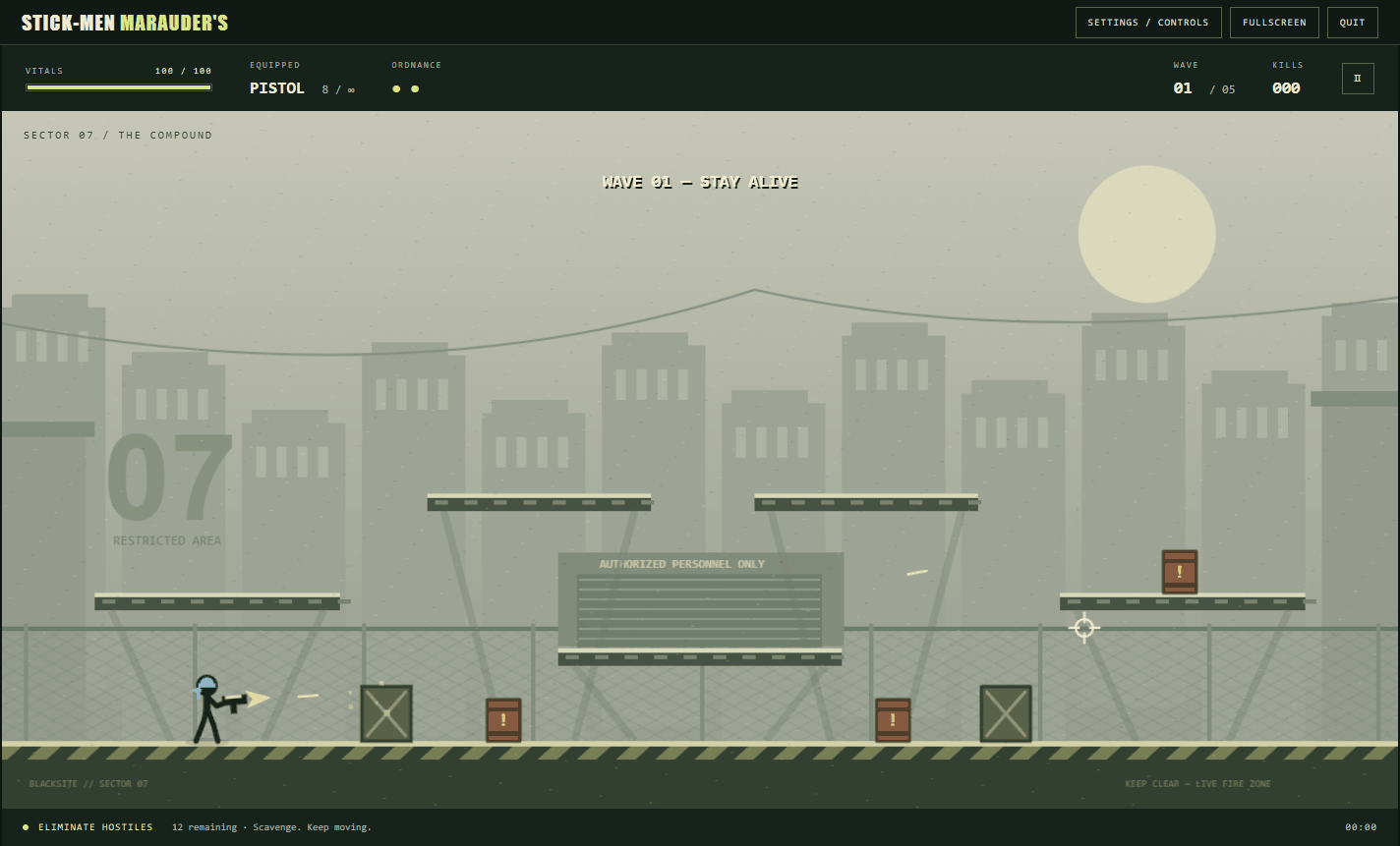Click the Sector 07 / The Compound label
Screen dimensions: 1400x846
[x=118, y=136]
